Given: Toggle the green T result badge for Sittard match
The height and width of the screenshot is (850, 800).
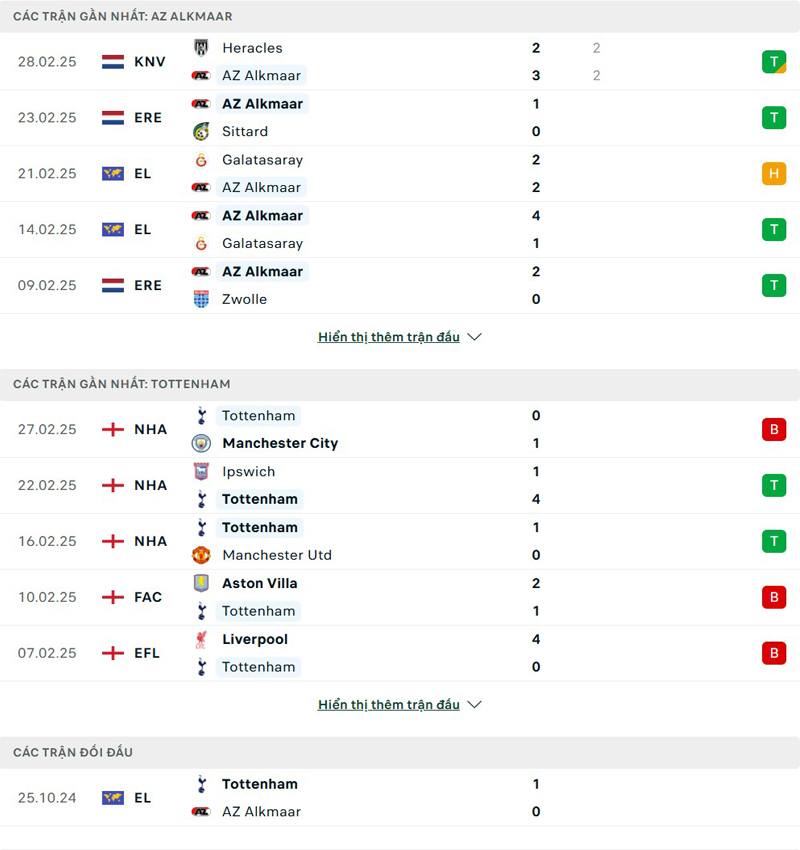Looking at the screenshot, I should coord(773,117).
